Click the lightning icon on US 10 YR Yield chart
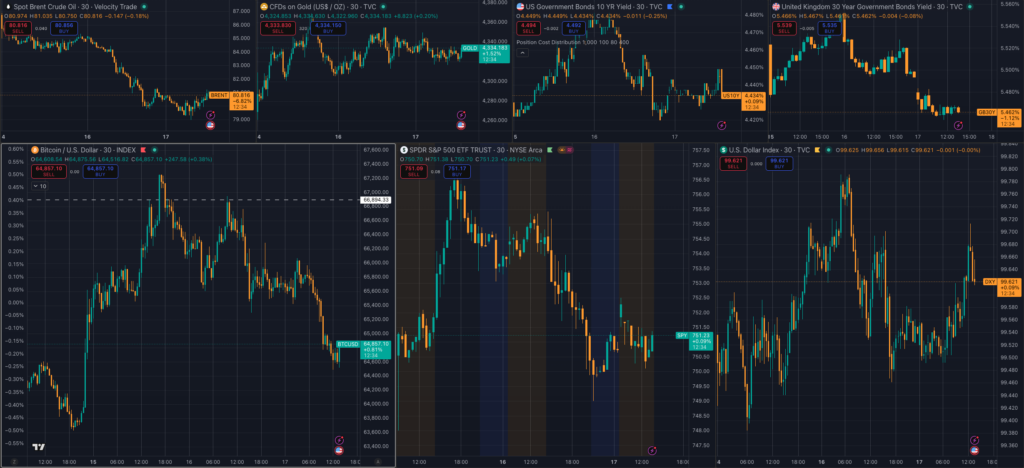Screen dimensions: 1024x468 (722, 124)
